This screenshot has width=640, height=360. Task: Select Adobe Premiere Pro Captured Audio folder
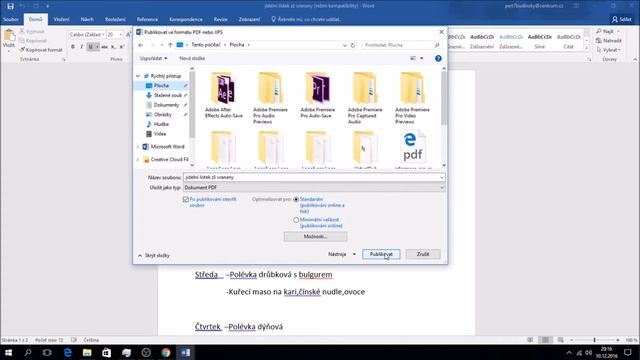point(365,98)
